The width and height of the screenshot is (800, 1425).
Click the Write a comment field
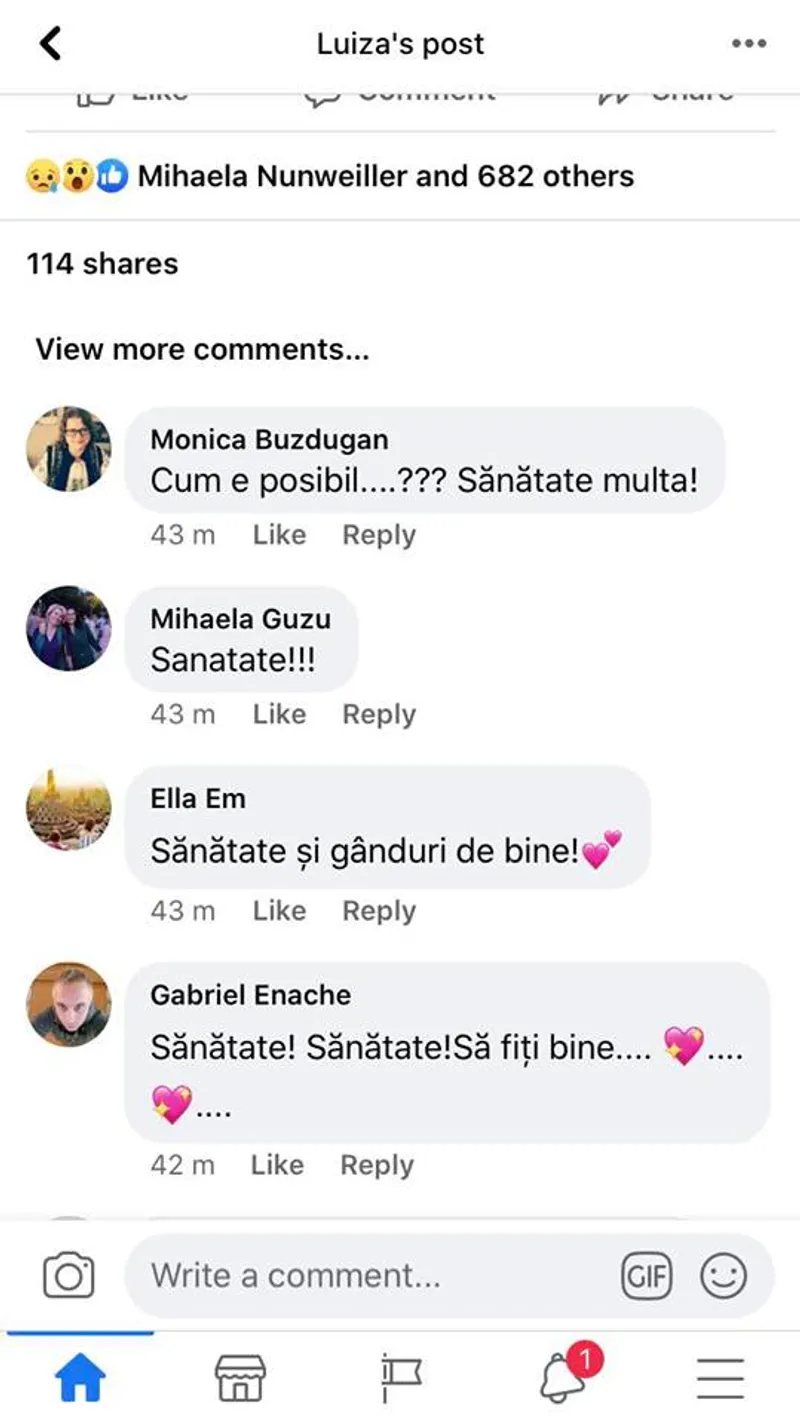point(370,1275)
